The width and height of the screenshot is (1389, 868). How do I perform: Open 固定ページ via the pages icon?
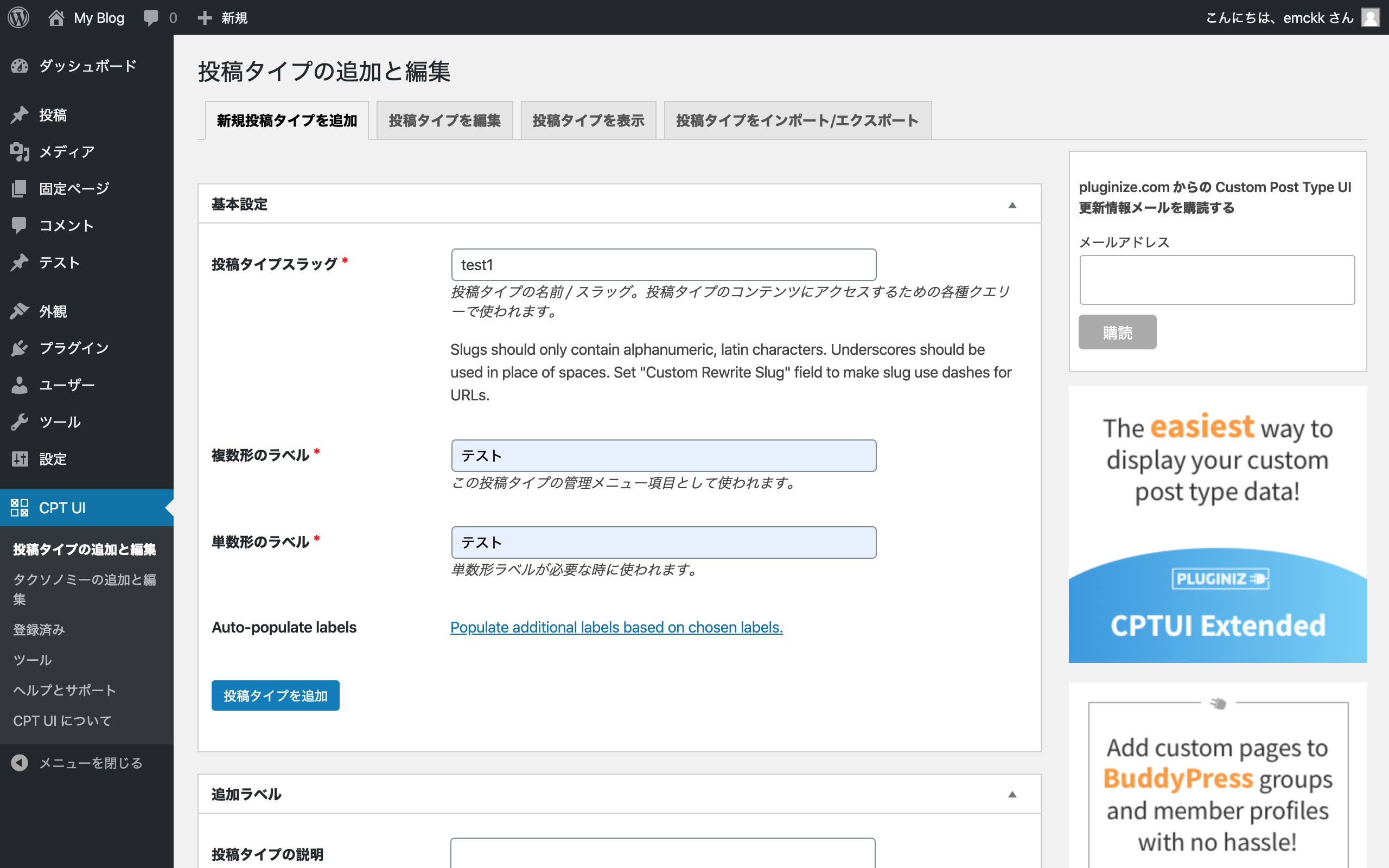20,188
